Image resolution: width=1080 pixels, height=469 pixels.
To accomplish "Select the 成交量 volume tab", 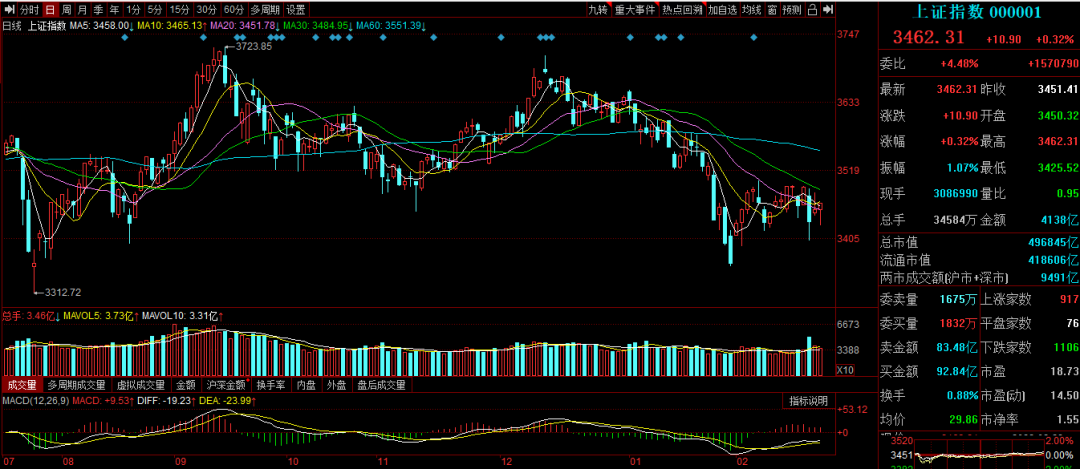I will pos(21,385).
